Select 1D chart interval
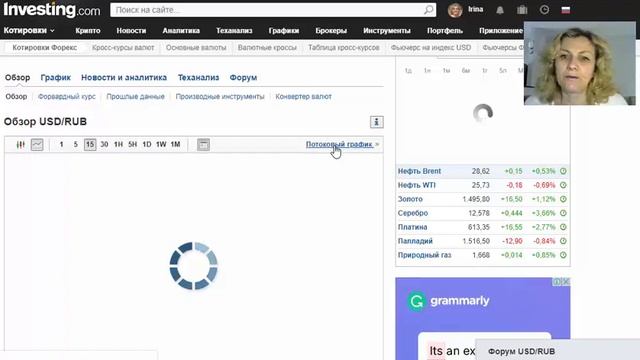640x360 pixels. (147, 144)
